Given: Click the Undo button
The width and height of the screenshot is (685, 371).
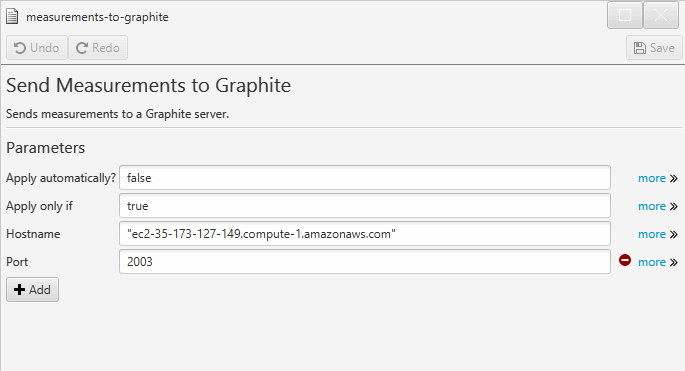Looking at the screenshot, I should point(37,48).
